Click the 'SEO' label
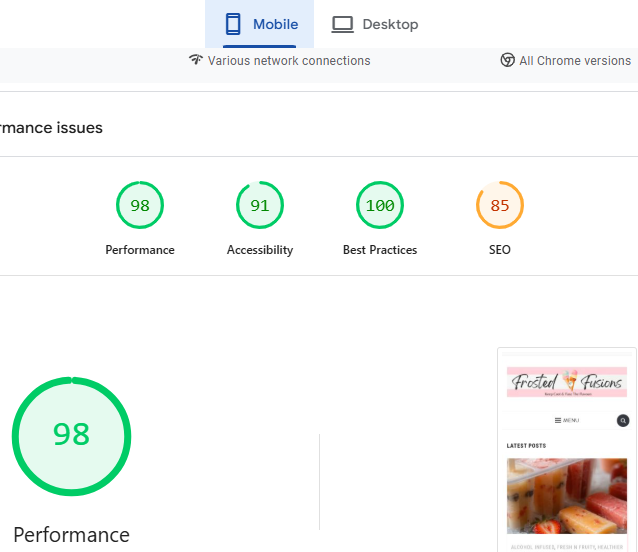 click(500, 250)
